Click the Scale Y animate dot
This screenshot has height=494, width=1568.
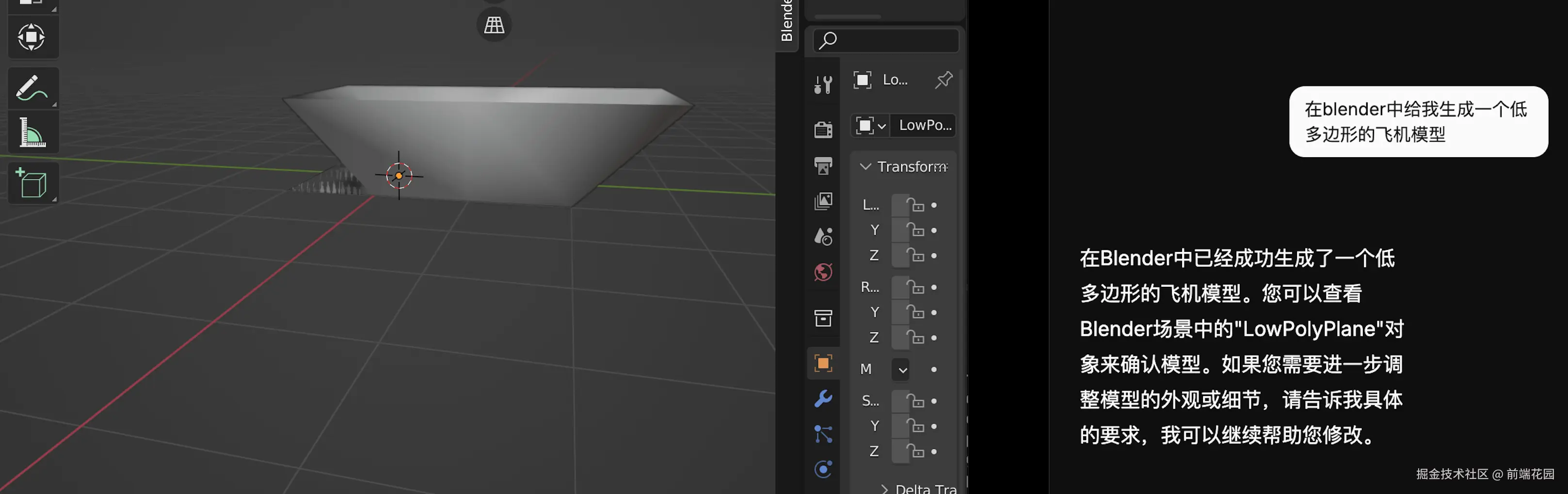tap(934, 427)
